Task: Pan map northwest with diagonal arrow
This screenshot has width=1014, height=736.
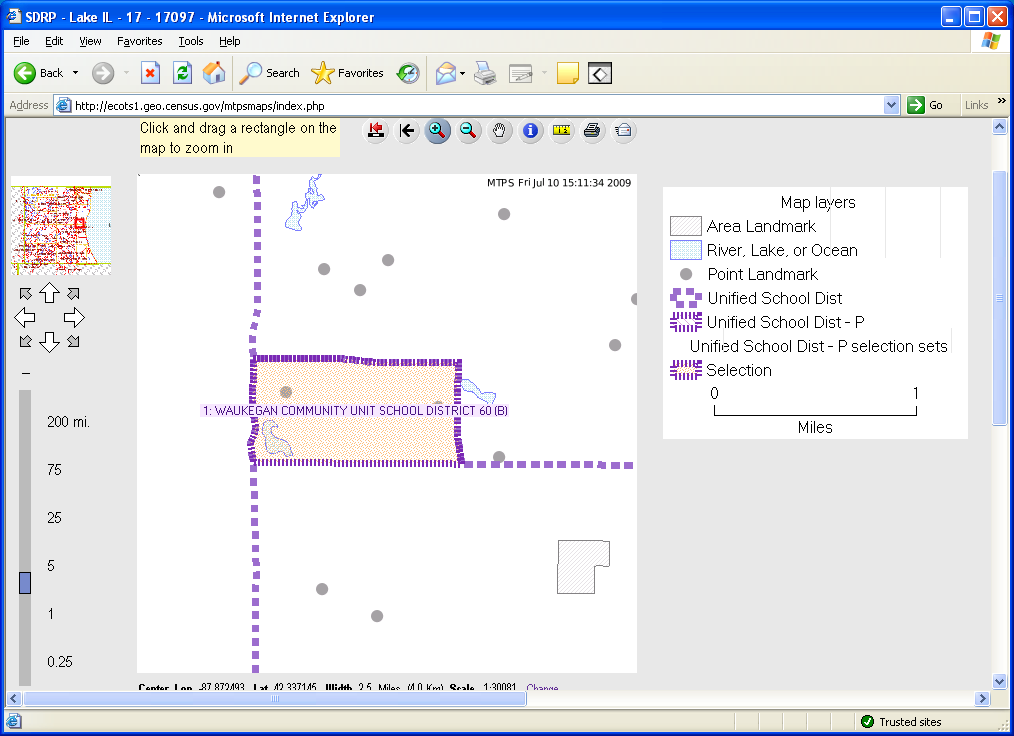Action: [x=25, y=294]
